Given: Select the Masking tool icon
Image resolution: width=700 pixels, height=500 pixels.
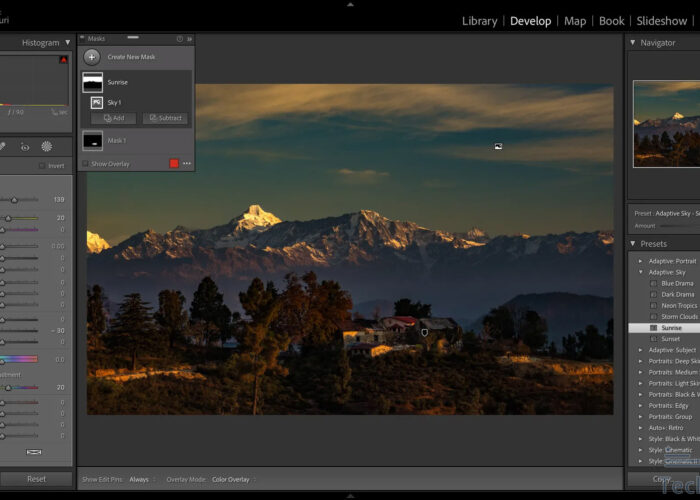Looking at the screenshot, I should point(46,146).
